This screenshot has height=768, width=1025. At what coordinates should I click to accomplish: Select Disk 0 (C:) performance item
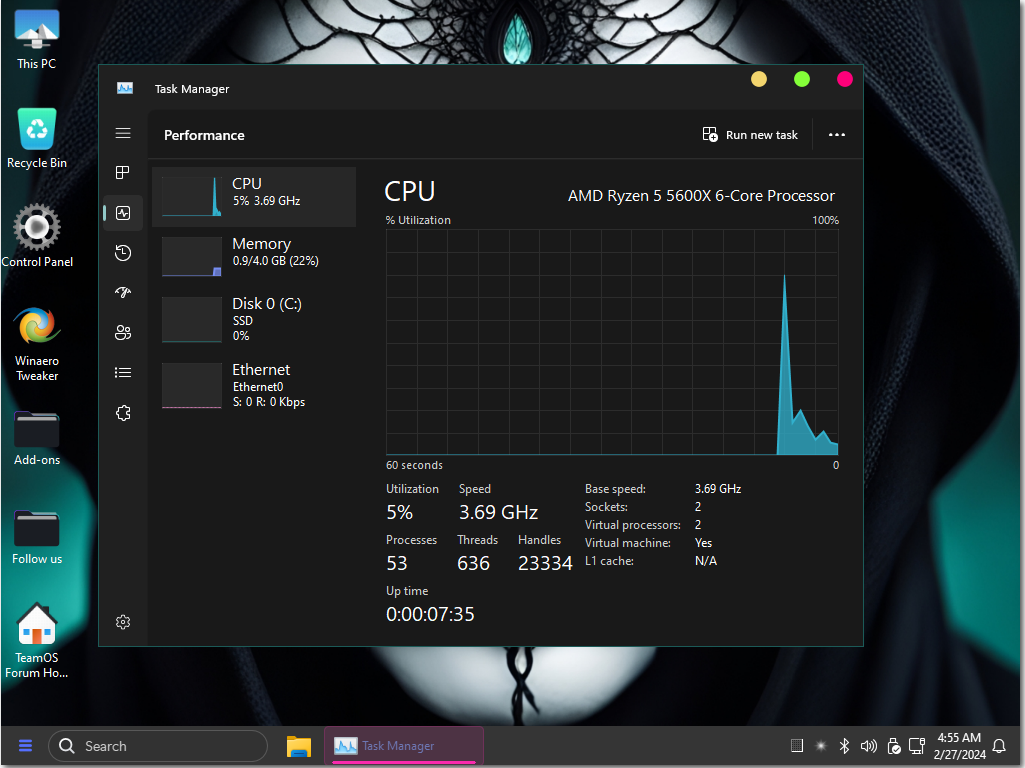[x=254, y=318]
